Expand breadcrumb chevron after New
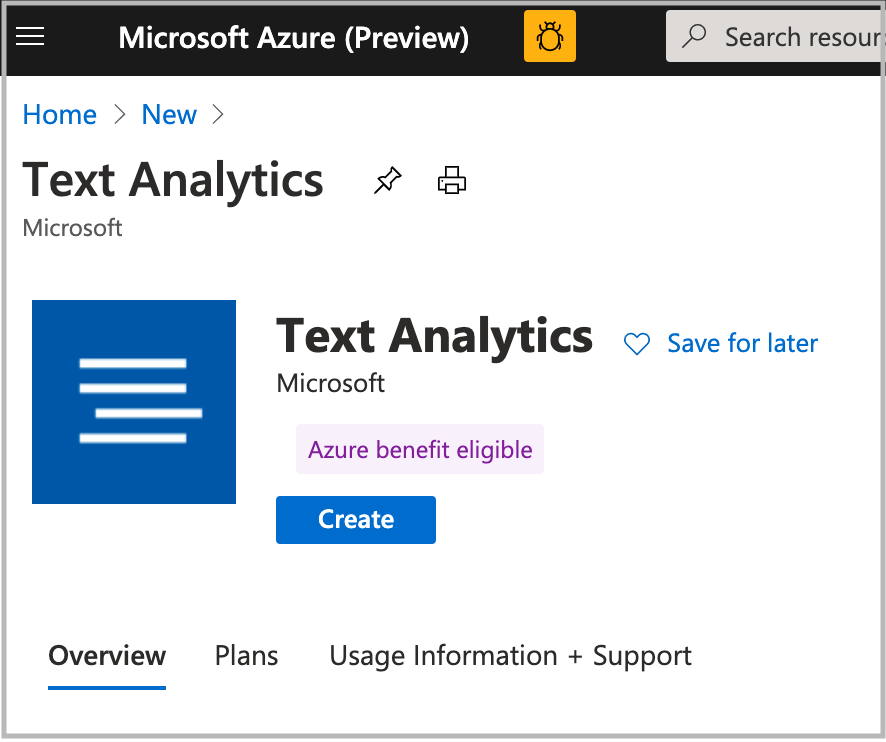Viewport: 886px width, 742px height. click(x=218, y=115)
